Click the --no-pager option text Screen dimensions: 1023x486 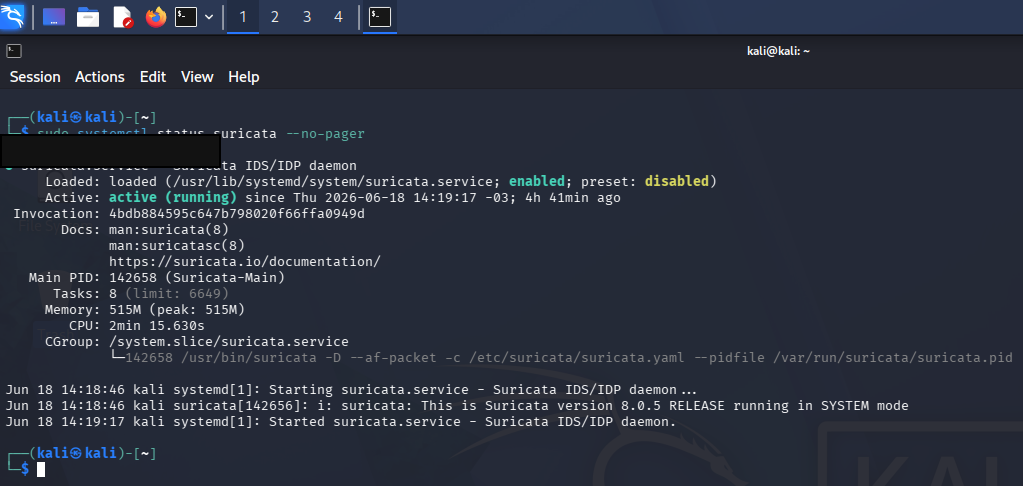click(x=326, y=134)
